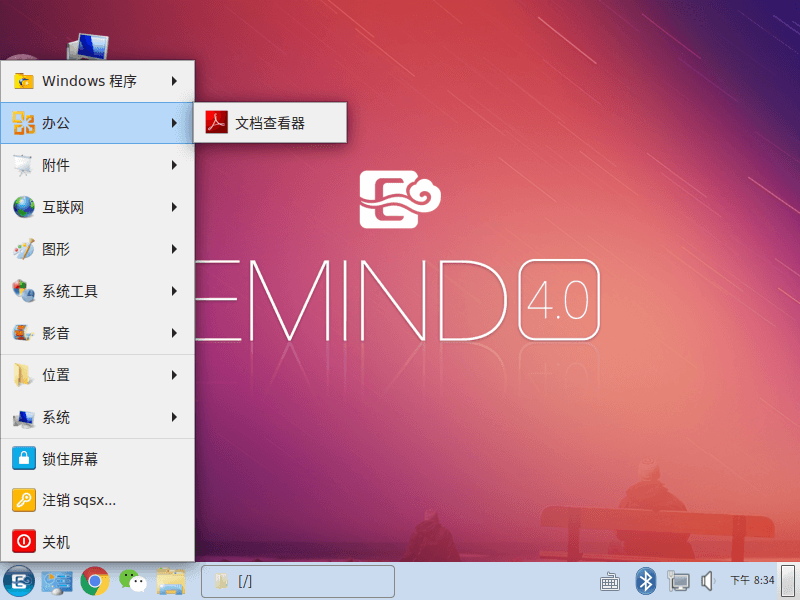Open the 影音 menu category
800x600 pixels.
tap(97, 333)
